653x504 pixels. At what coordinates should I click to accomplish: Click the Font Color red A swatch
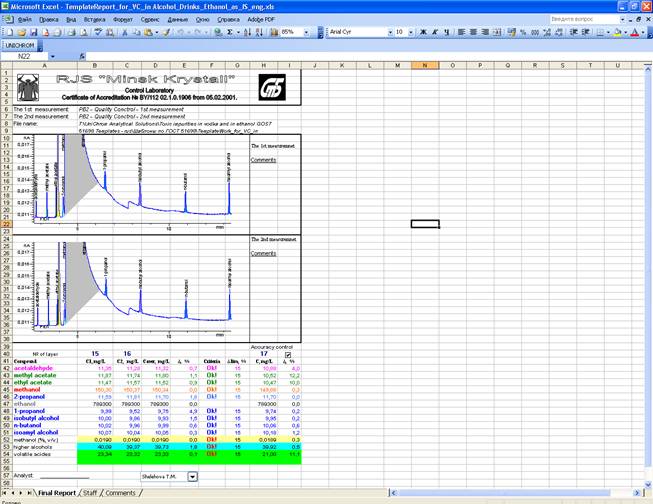point(635,32)
